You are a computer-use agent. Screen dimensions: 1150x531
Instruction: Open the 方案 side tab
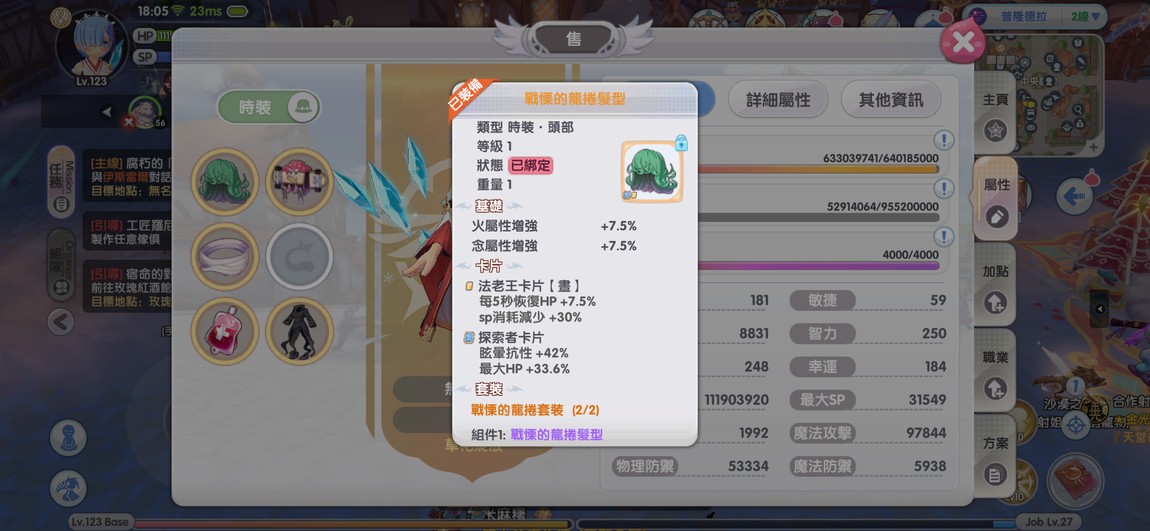coord(995,459)
